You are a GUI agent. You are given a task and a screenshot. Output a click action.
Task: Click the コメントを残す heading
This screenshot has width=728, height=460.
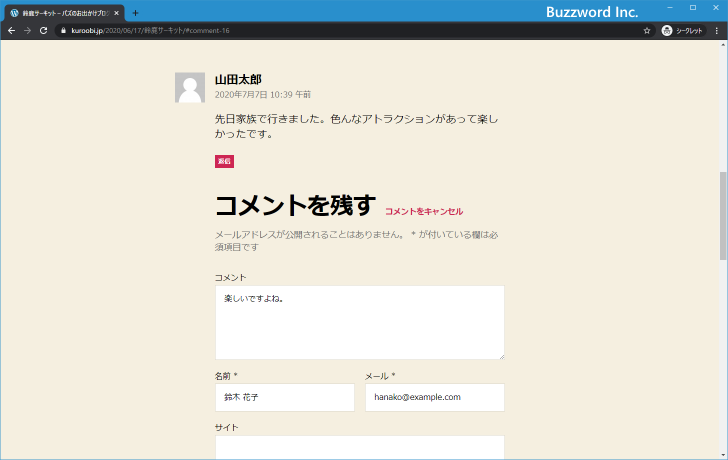[295, 205]
